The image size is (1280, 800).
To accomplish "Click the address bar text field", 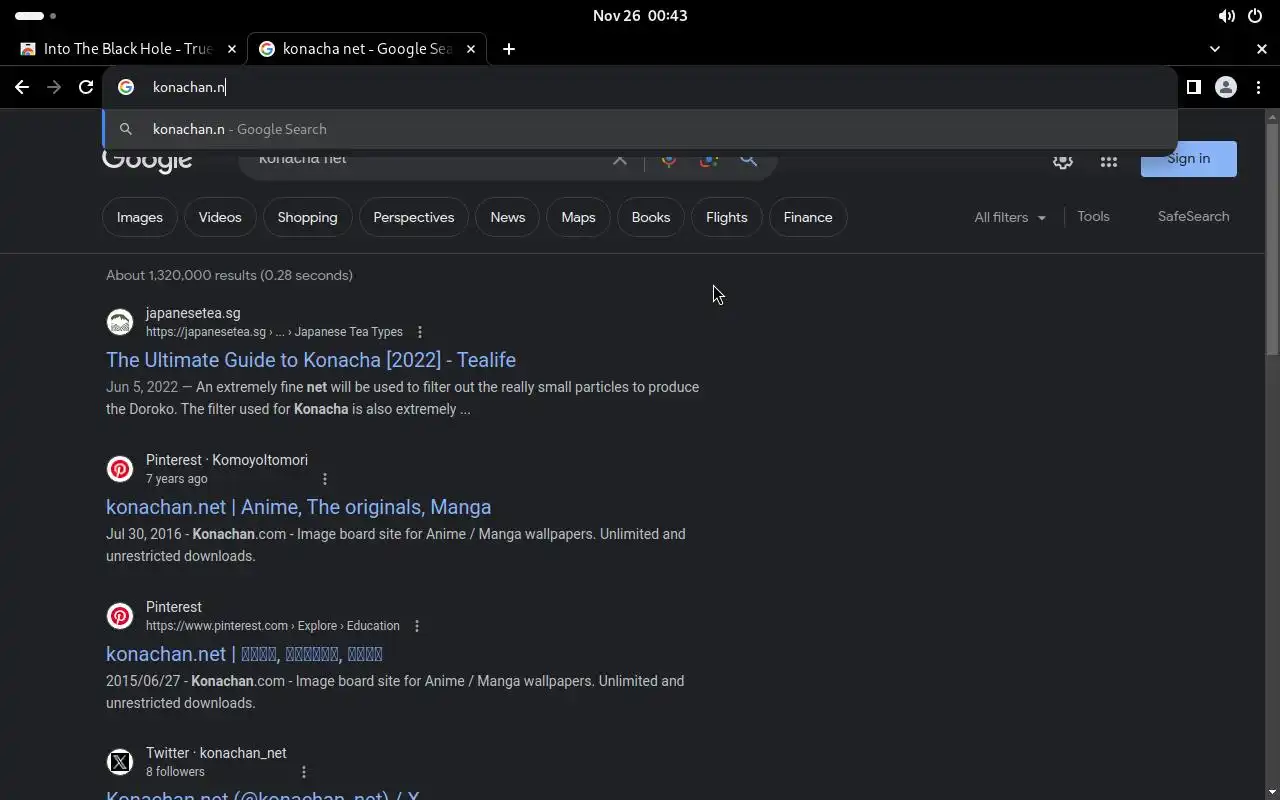I will click(x=640, y=87).
